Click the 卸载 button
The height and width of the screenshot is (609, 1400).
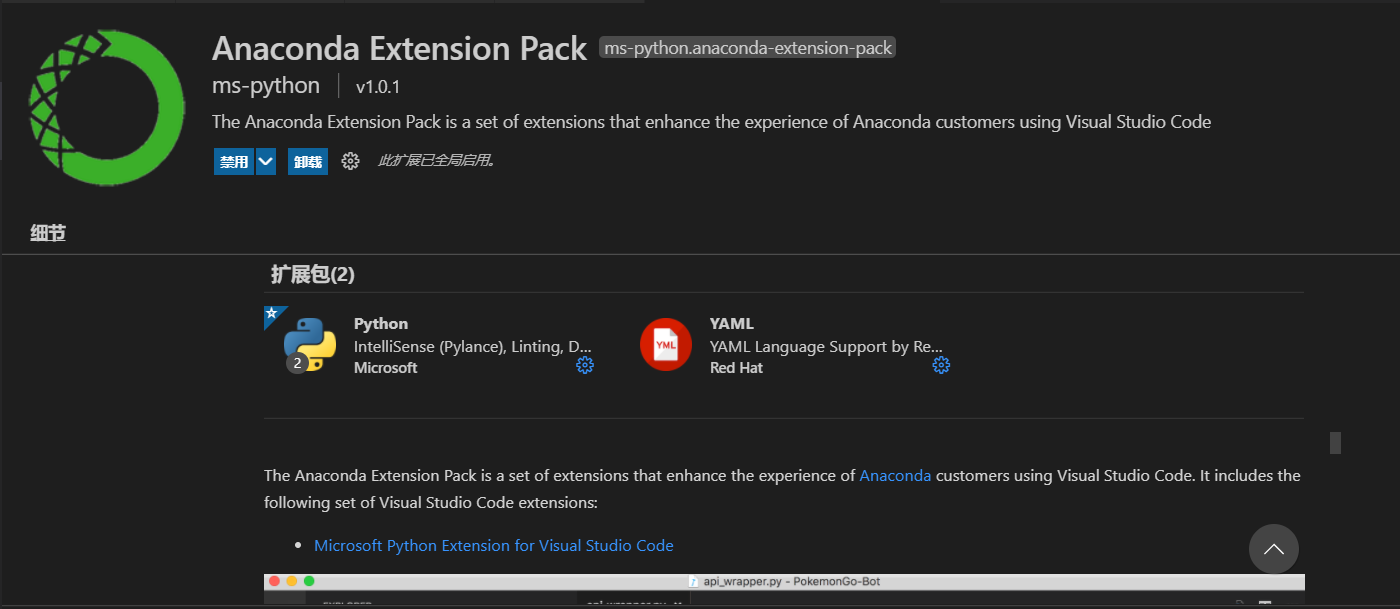coord(307,161)
